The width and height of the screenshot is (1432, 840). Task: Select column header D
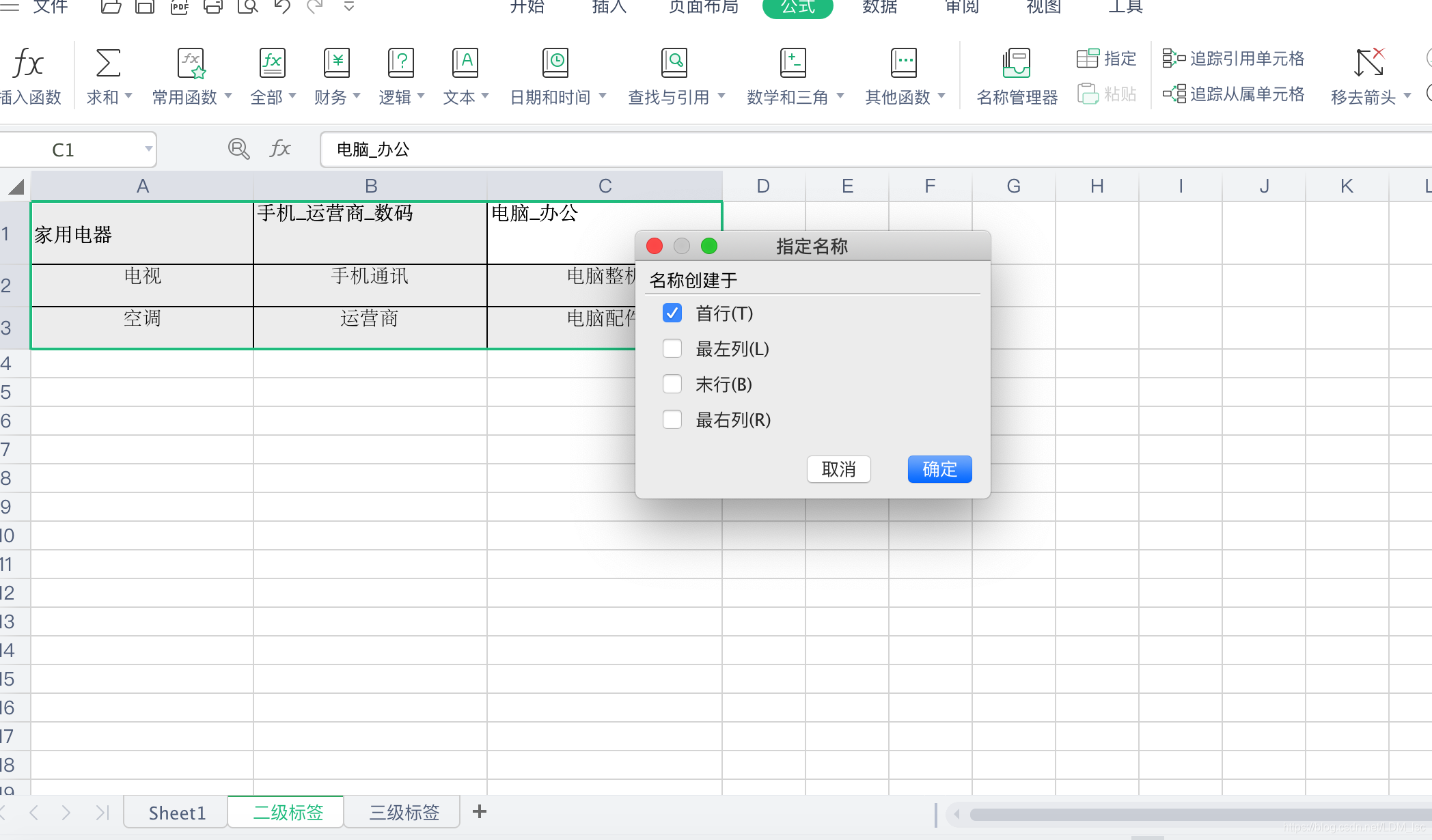(764, 186)
